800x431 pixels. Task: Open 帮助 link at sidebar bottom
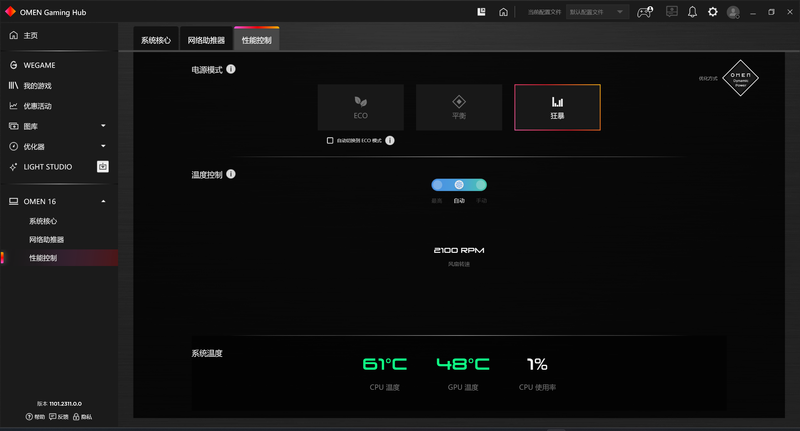36,416
